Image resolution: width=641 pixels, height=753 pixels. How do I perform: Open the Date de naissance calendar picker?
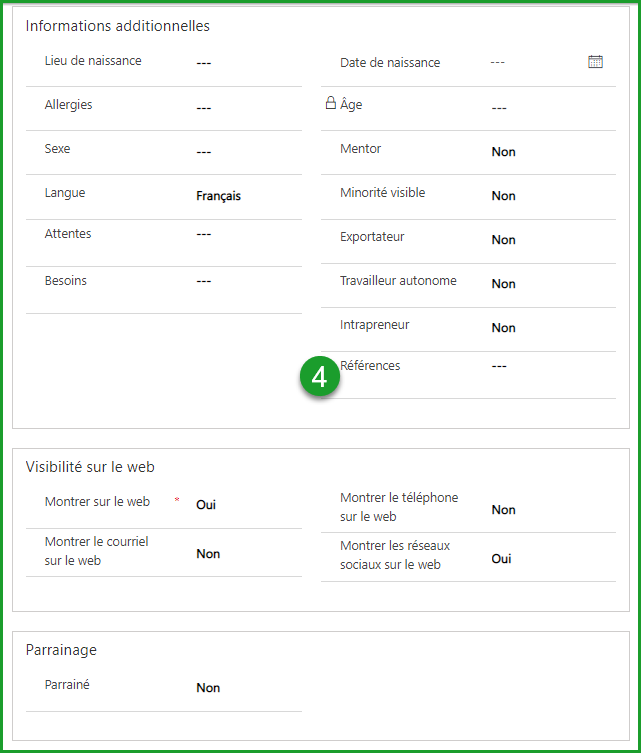pos(595,62)
